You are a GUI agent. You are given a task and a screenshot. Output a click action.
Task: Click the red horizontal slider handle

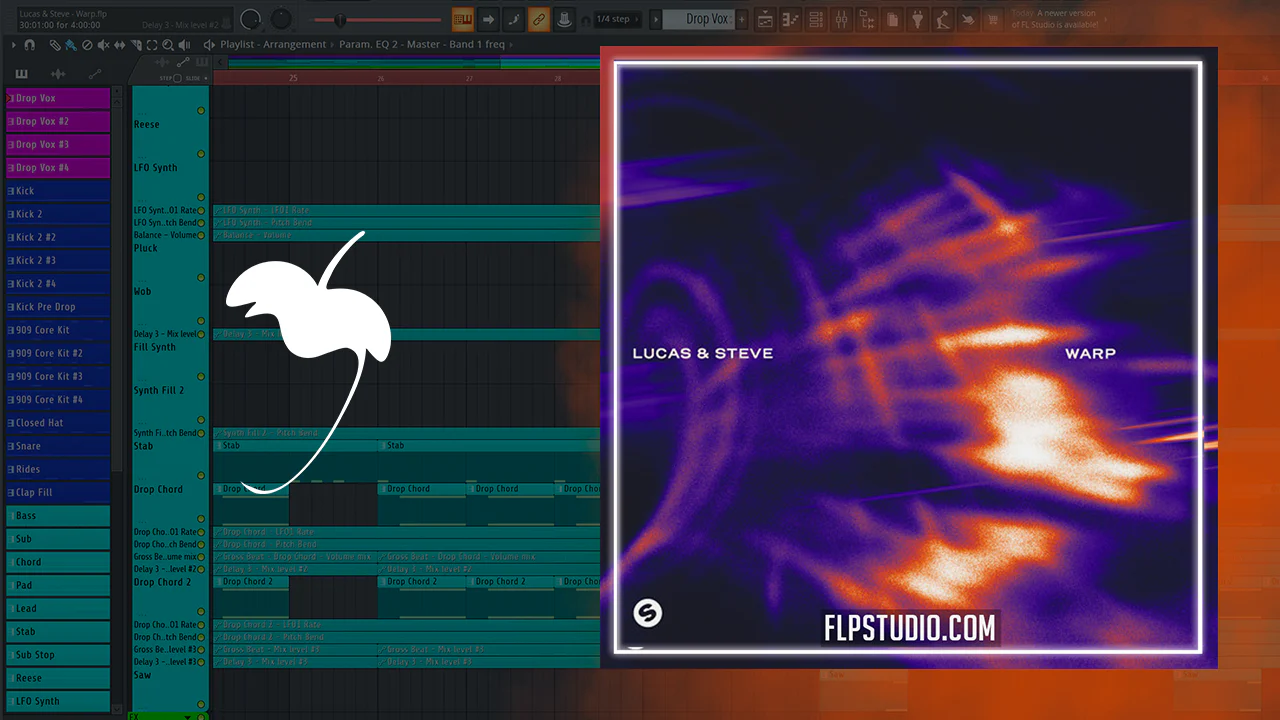(341, 20)
